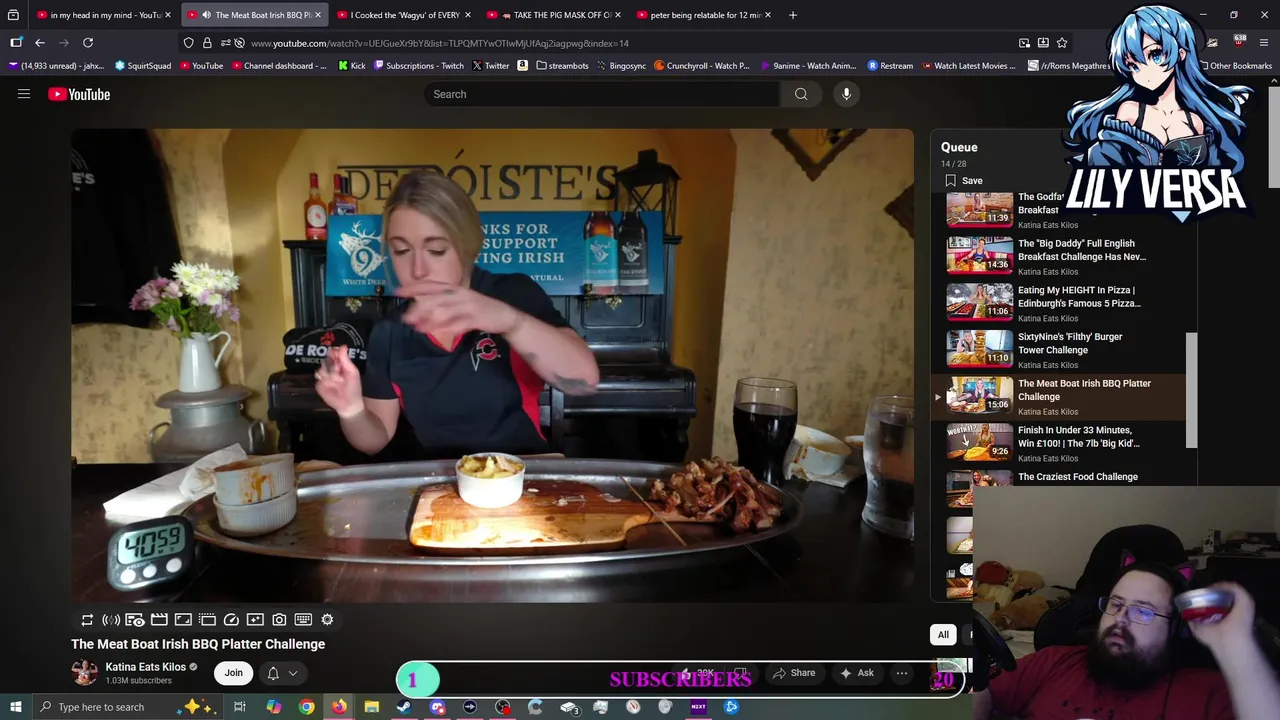Toggle loop icon under the video
Image resolution: width=1280 pixels, height=720 pixels.
(87, 620)
